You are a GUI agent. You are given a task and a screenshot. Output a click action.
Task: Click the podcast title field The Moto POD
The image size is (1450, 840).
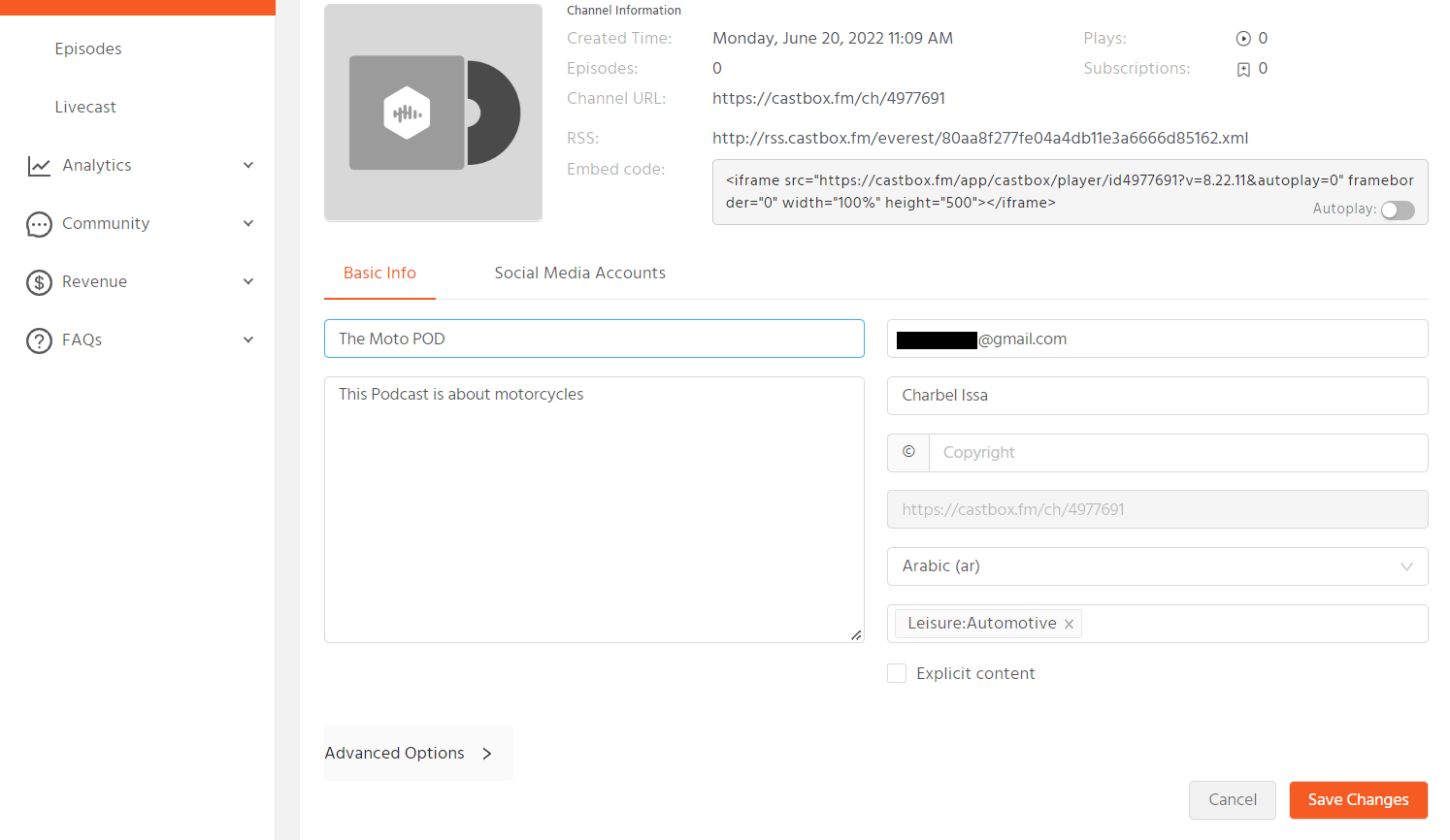tap(594, 339)
